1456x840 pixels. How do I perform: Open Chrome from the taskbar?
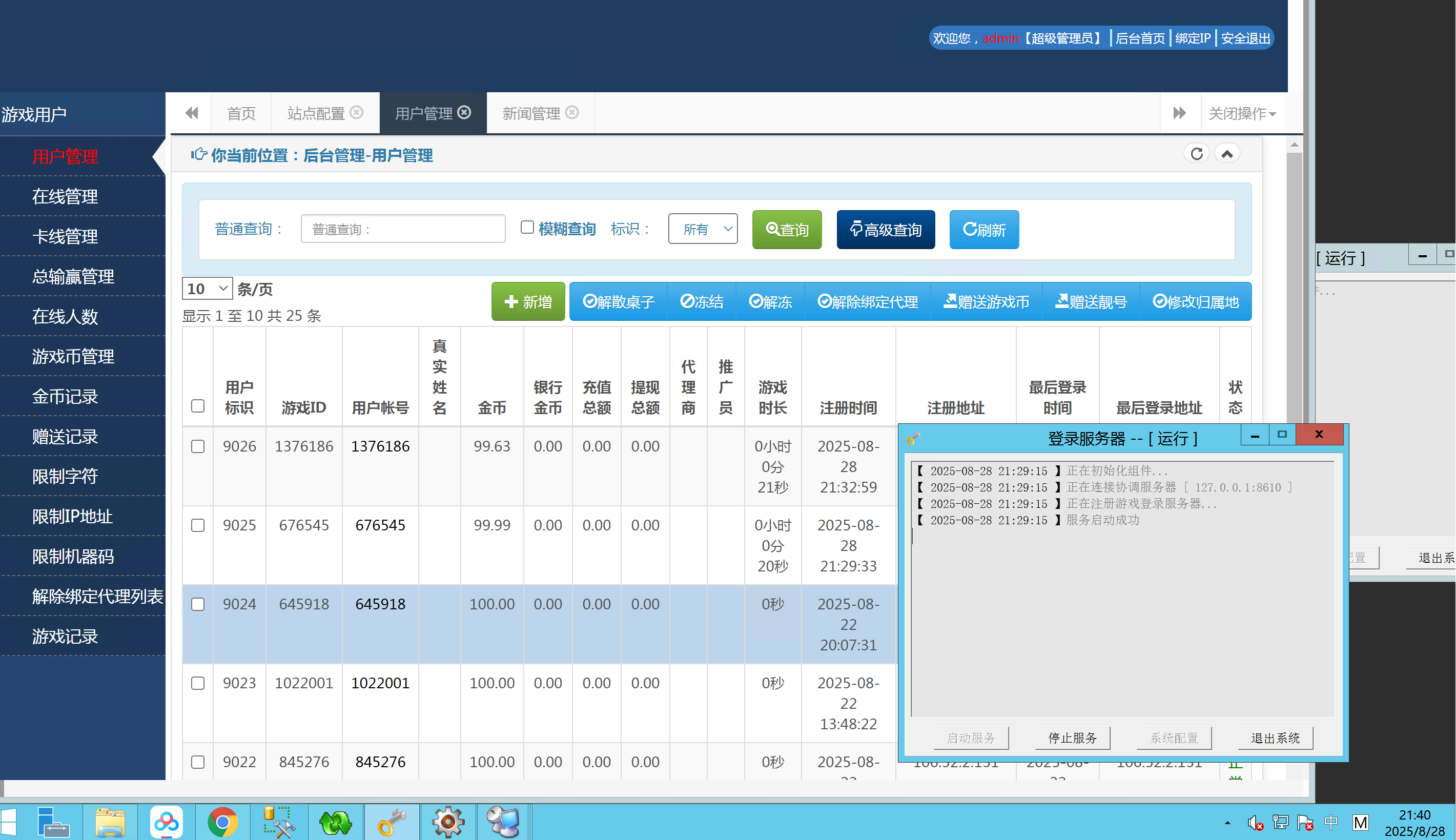222,822
